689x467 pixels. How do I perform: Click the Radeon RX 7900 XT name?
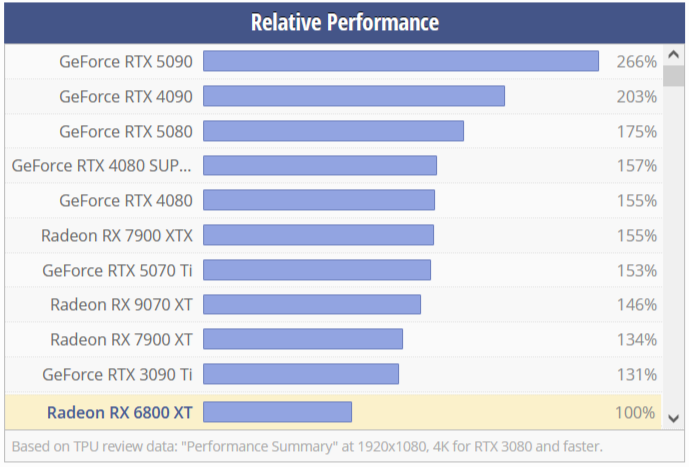click(121, 339)
